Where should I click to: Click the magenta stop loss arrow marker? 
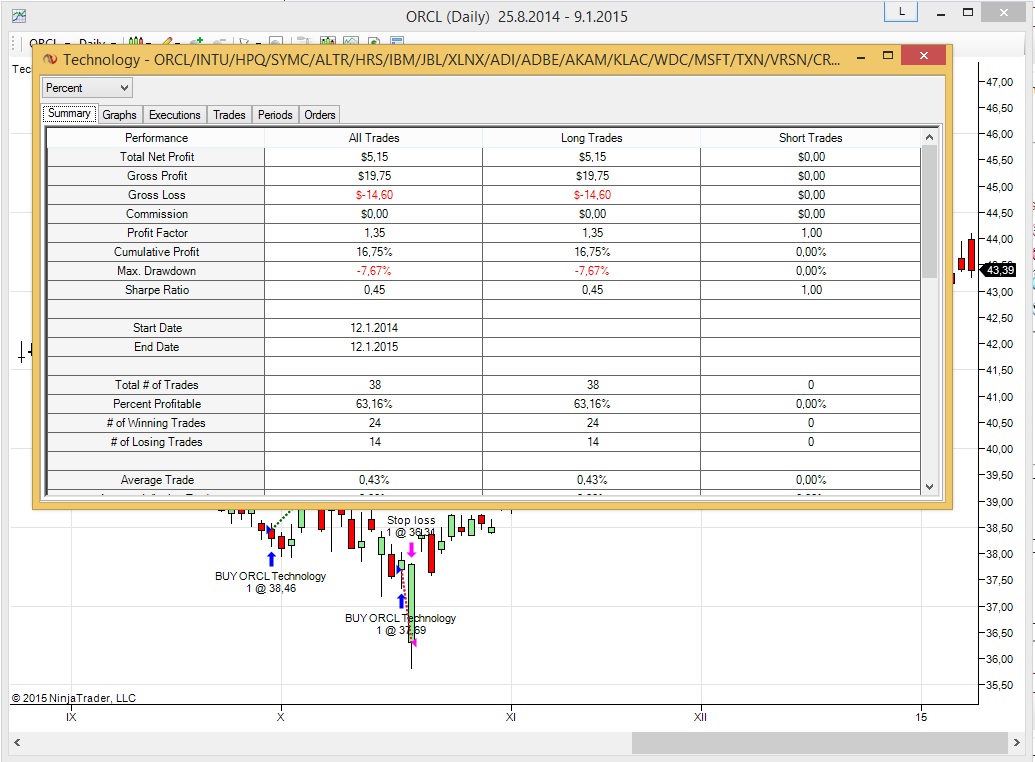pyautogui.click(x=411, y=549)
